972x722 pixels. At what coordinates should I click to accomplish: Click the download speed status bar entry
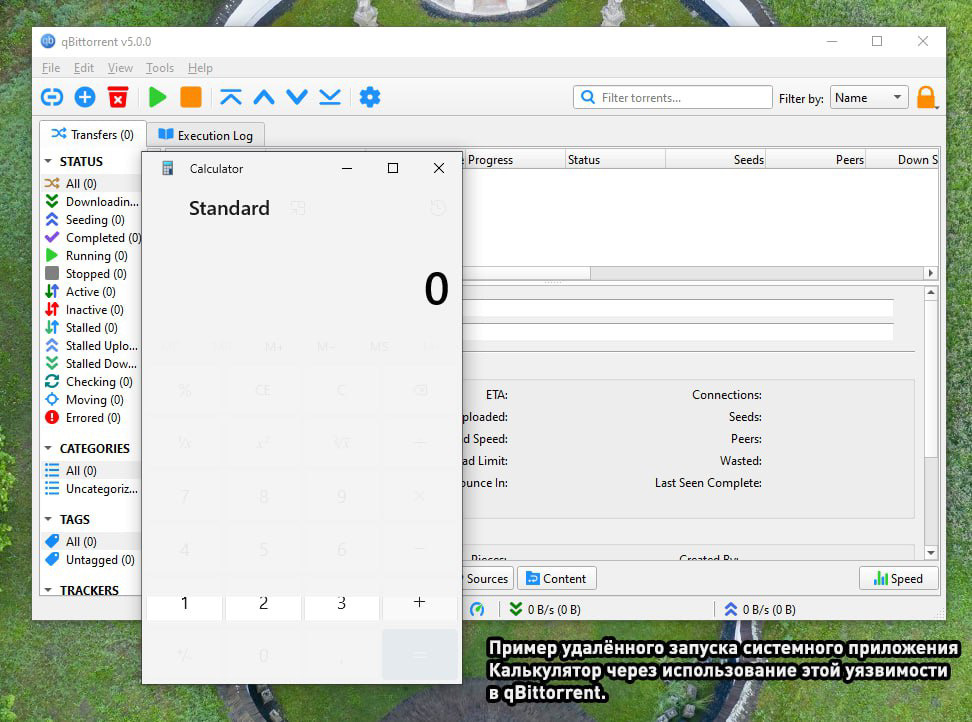point(545,610)
